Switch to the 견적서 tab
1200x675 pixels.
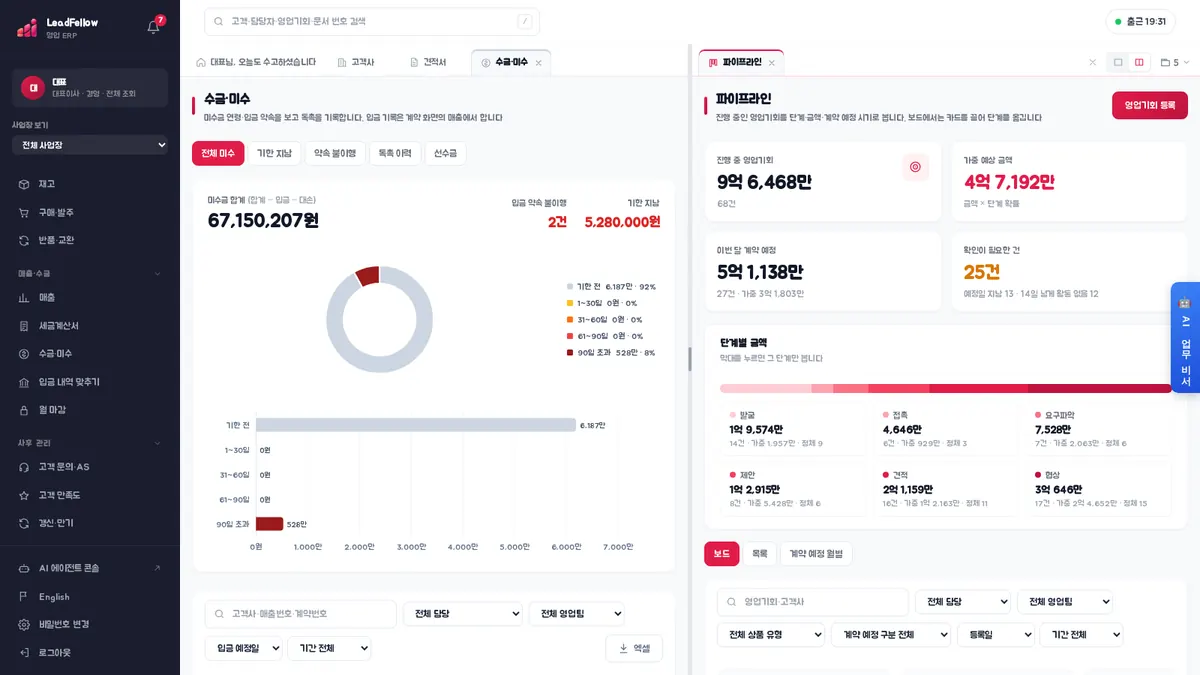(x=429, y=62)
